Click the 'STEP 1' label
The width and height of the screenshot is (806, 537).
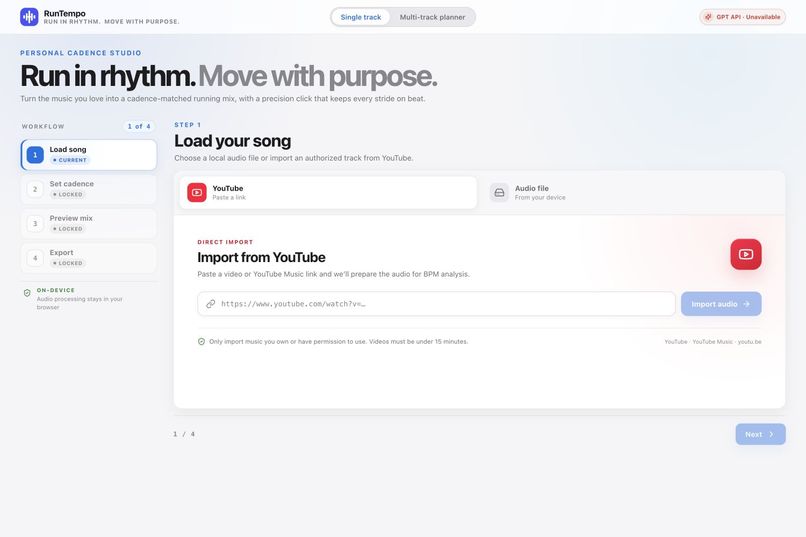(x=188, y=125)
